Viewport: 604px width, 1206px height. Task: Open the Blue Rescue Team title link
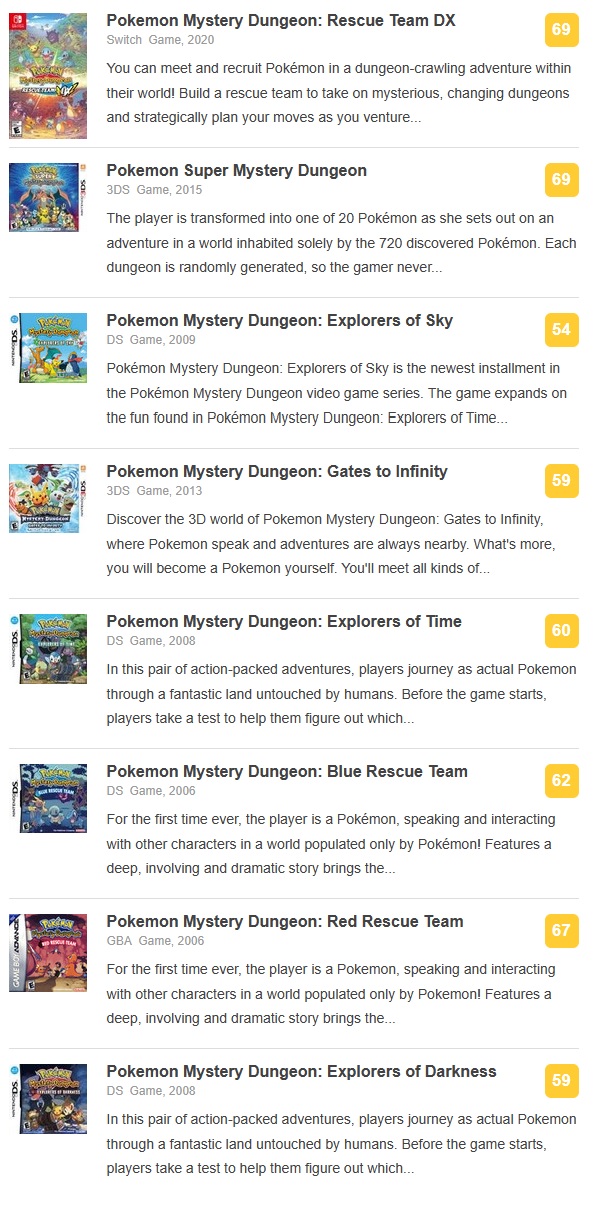coord(287,771)
